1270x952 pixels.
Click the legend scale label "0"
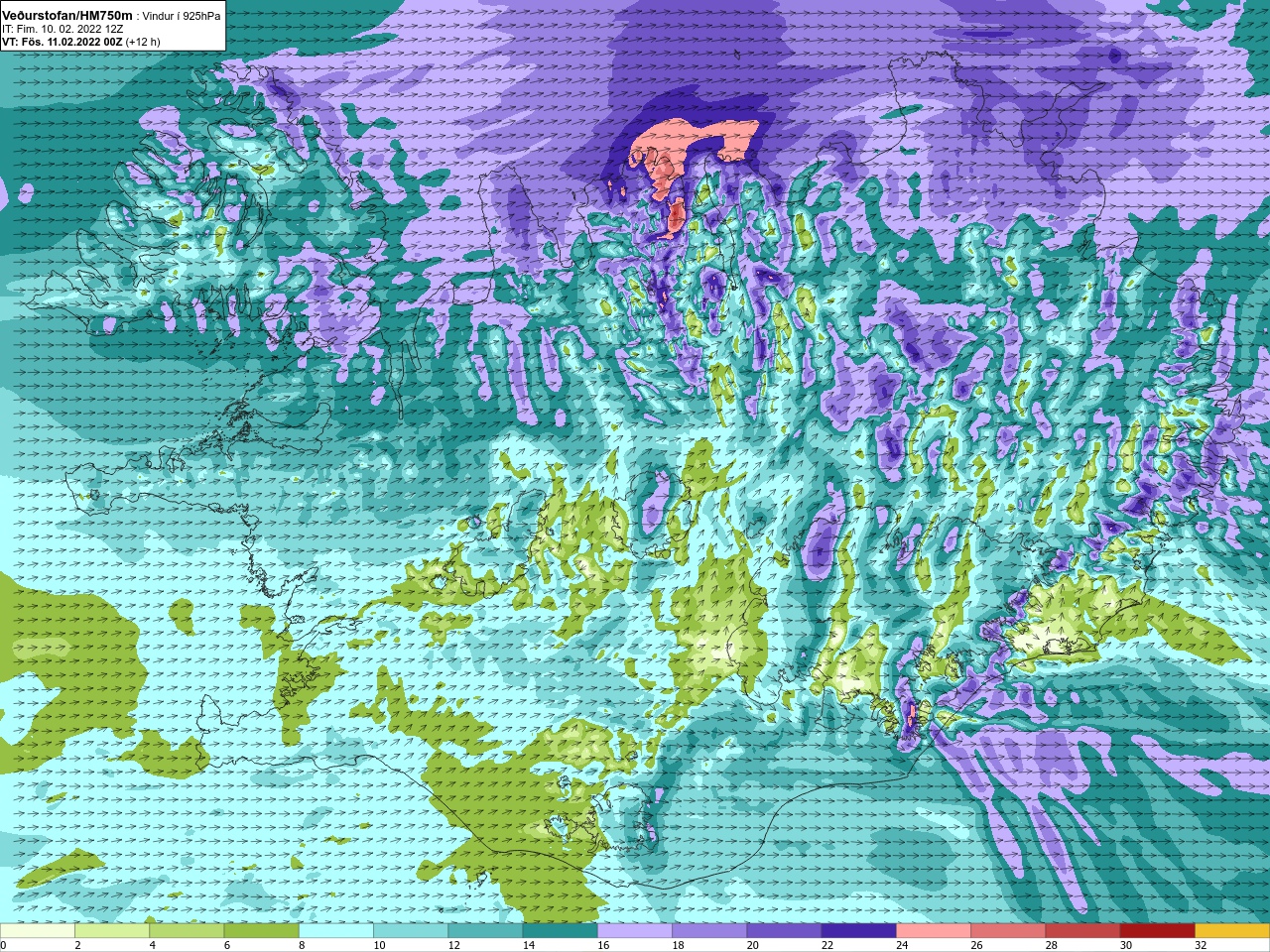point(3,945)
